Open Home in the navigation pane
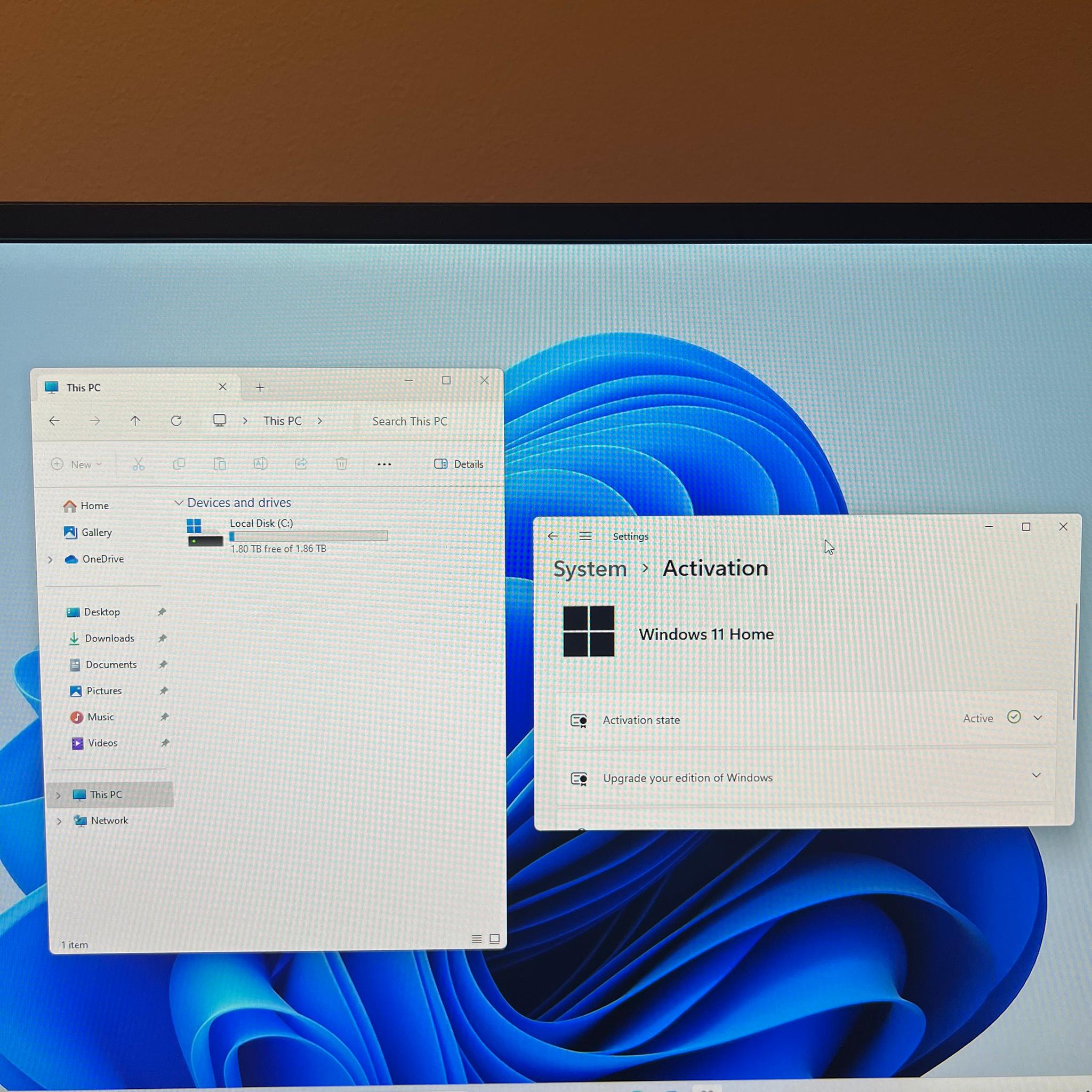Viewport: 1092px width, 1092px height. pos(86,505)
